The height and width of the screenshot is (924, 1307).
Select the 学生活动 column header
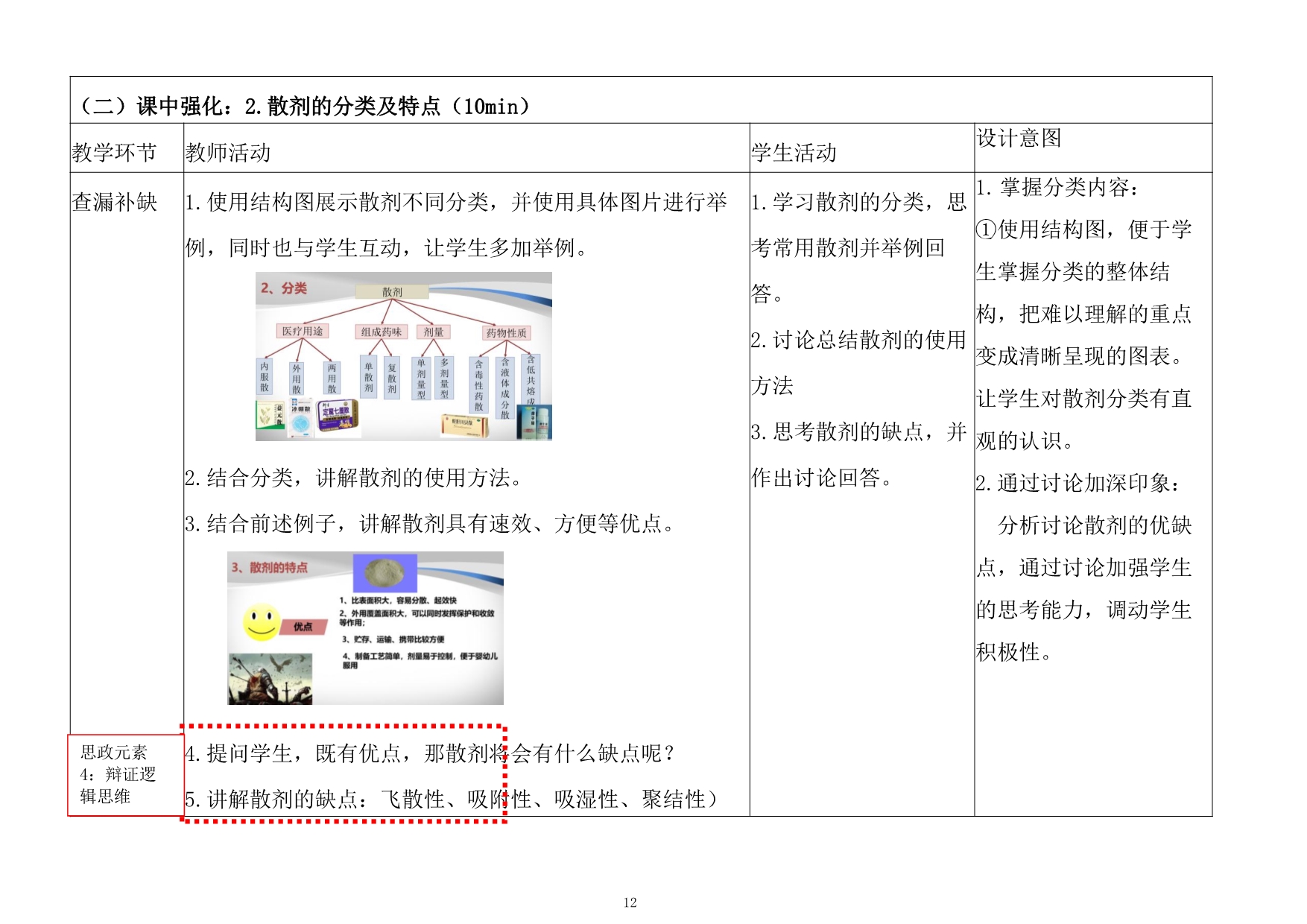pyautogui.click(x=794, y=153)
